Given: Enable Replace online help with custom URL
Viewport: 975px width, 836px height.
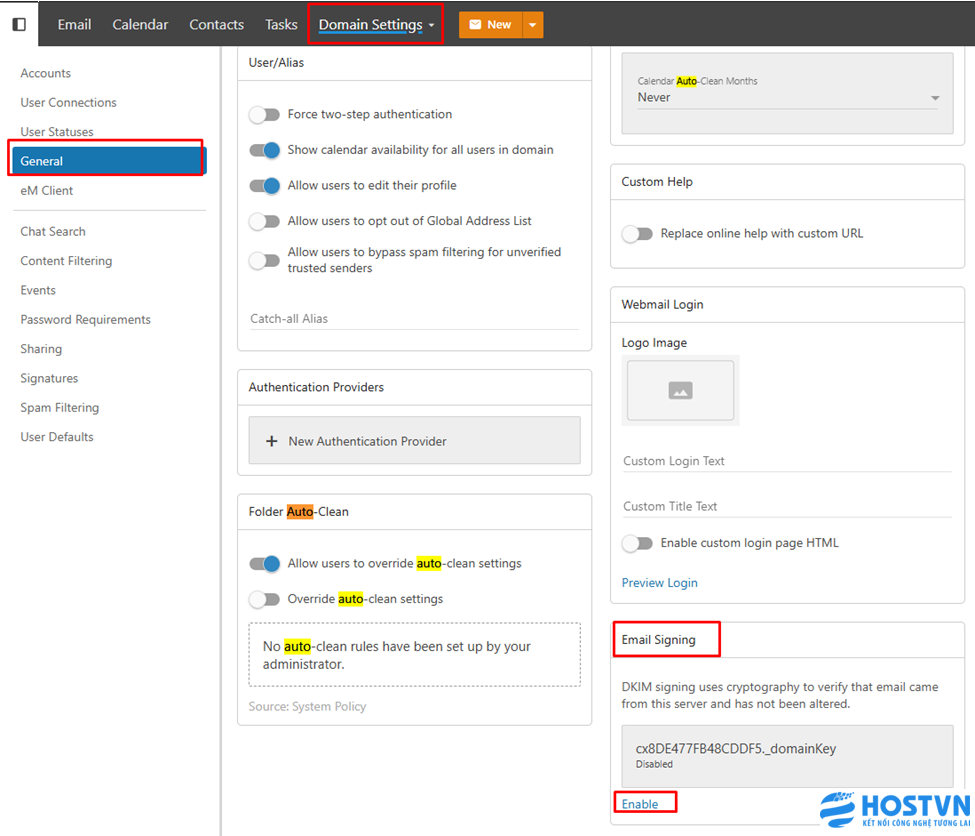Looking at the screenshot, I should coord(637,234).
